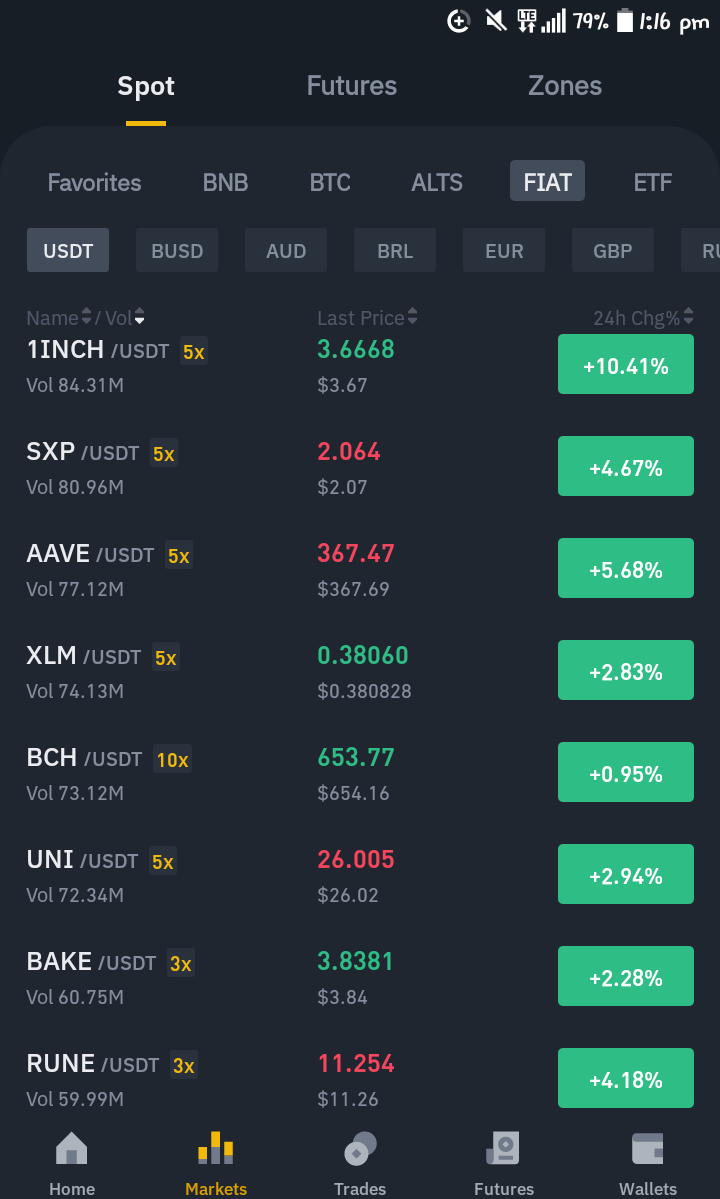Viewport: 720px width, 1199px height.
Task: Tap the muted sound icon in status bar
Action: pyautogui.click(x=496, y=21)
